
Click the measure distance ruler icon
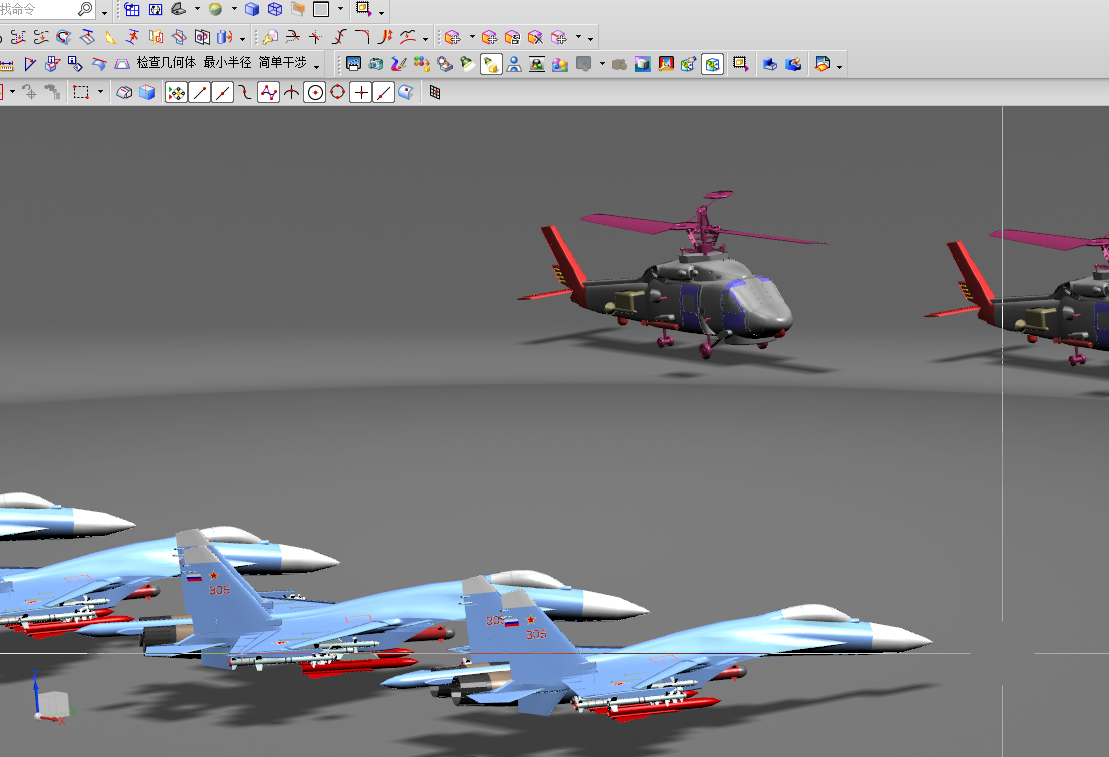(7, 65)
